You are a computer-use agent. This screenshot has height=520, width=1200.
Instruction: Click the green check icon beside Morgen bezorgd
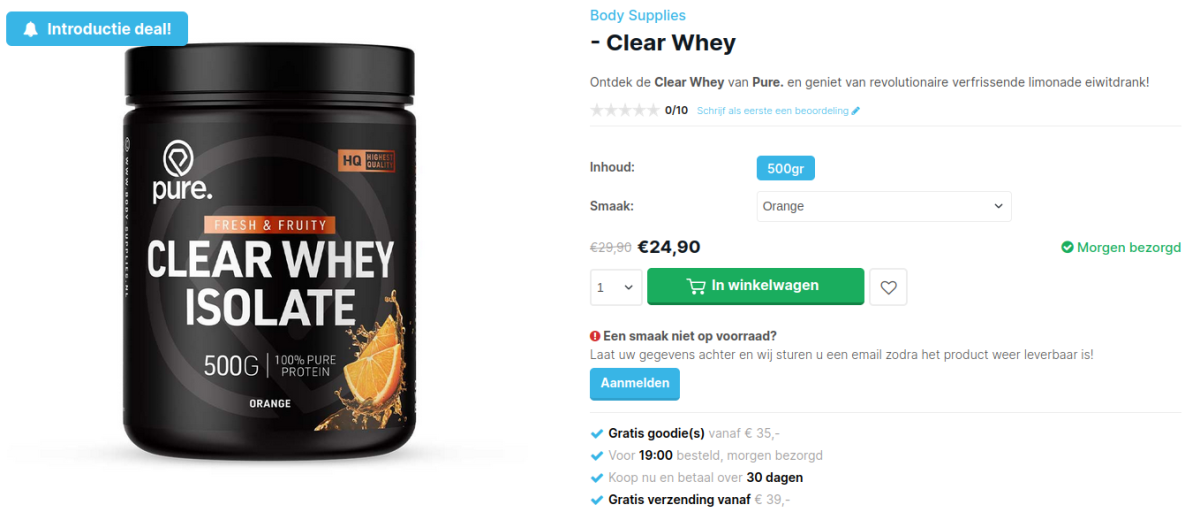[x=1067, y=247]
